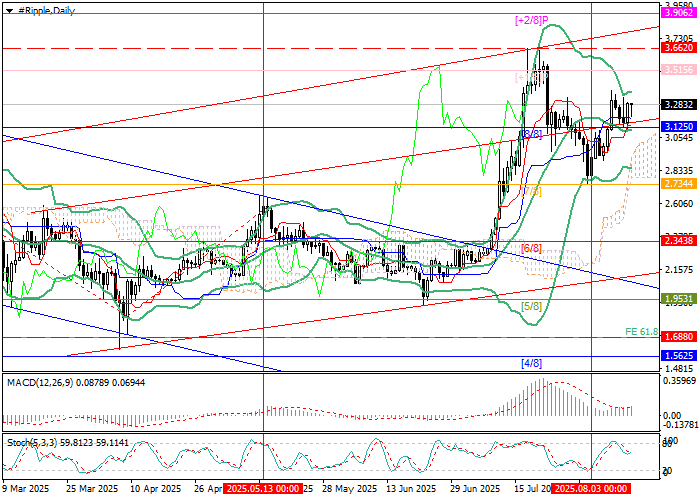Click the blue 1.5625 price label
This screenshot has width=700, height=500.
point(677,355)
